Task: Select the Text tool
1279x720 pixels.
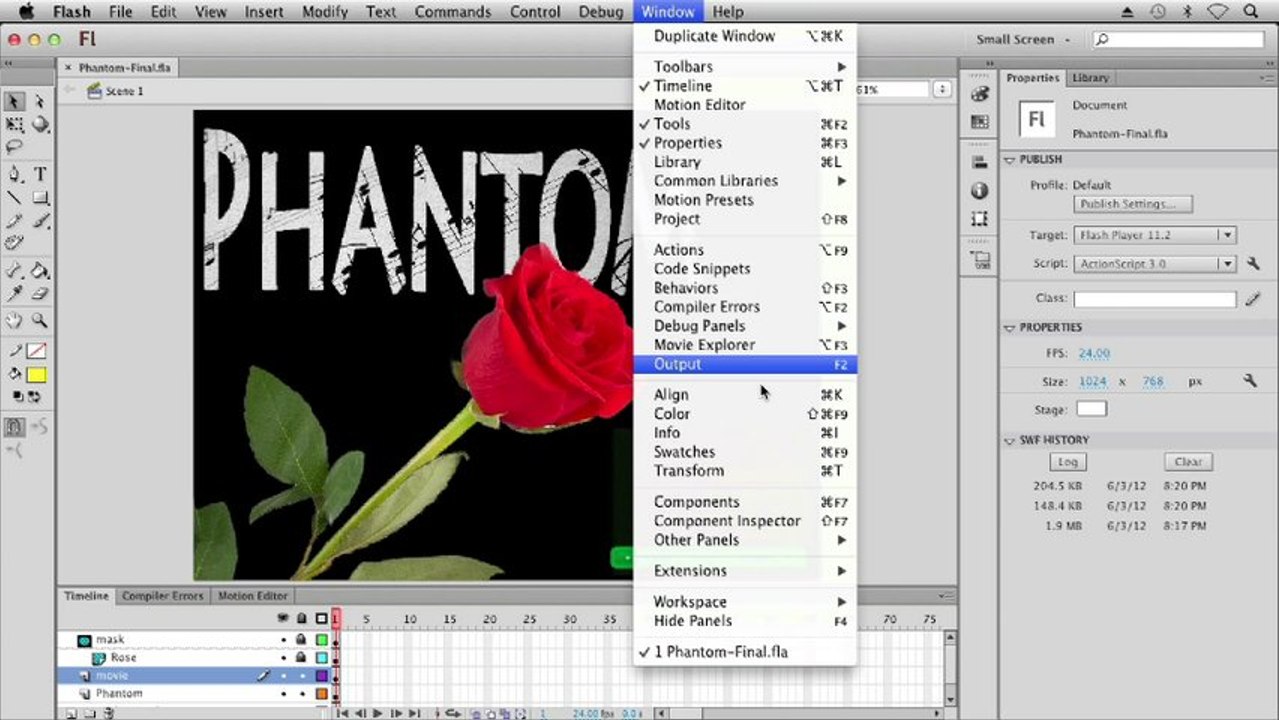Action: point(40,174)
